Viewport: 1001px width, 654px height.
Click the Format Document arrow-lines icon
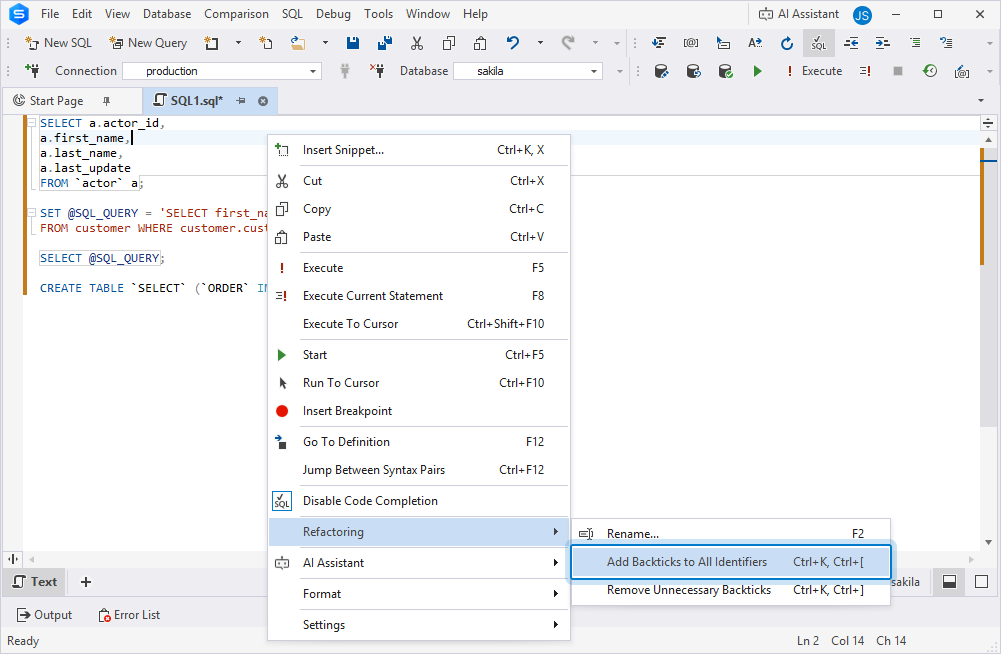(658, 43)
